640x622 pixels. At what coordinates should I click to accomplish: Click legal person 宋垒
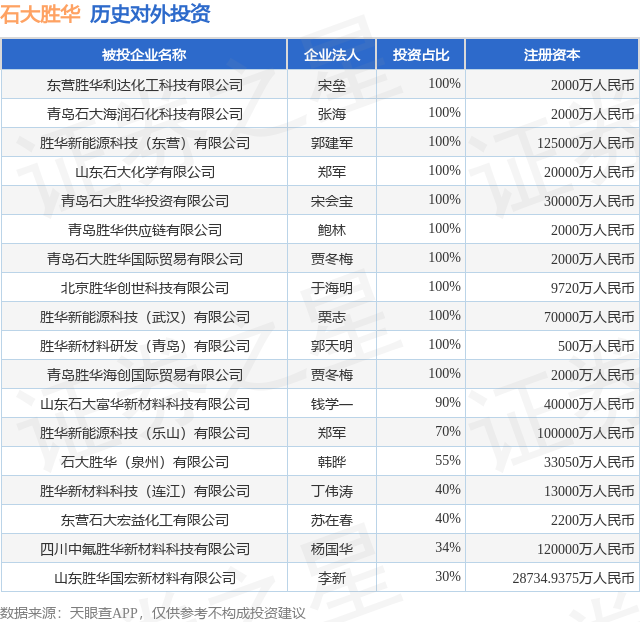coord(331,85)
